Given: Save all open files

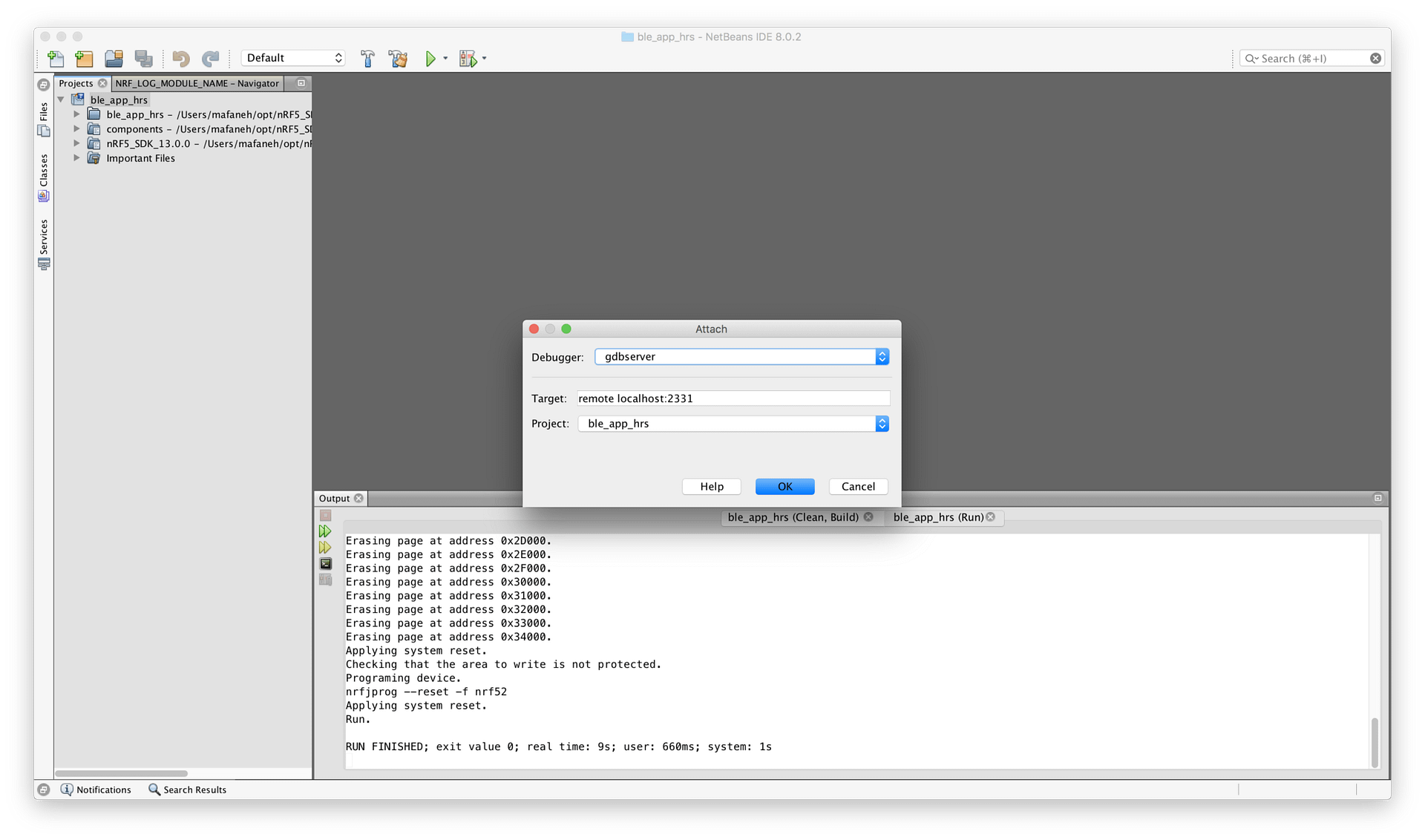Looking at the screenshot, I should click(143, 59).
